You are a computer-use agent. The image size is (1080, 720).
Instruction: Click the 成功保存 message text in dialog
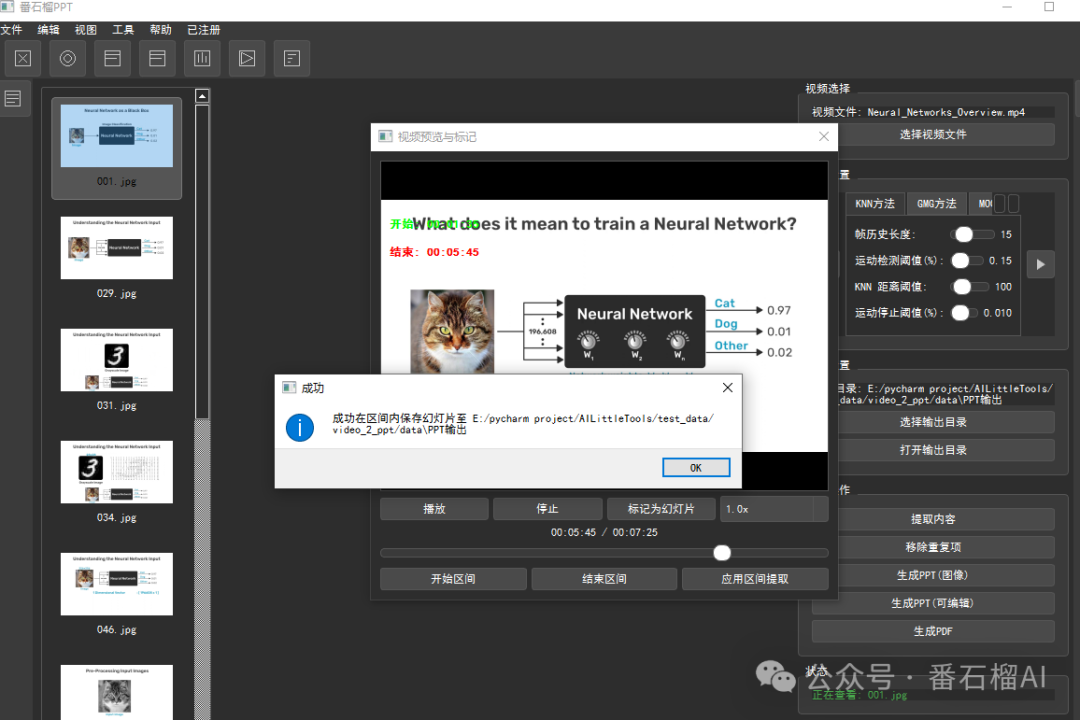click(x=523, y=424)
